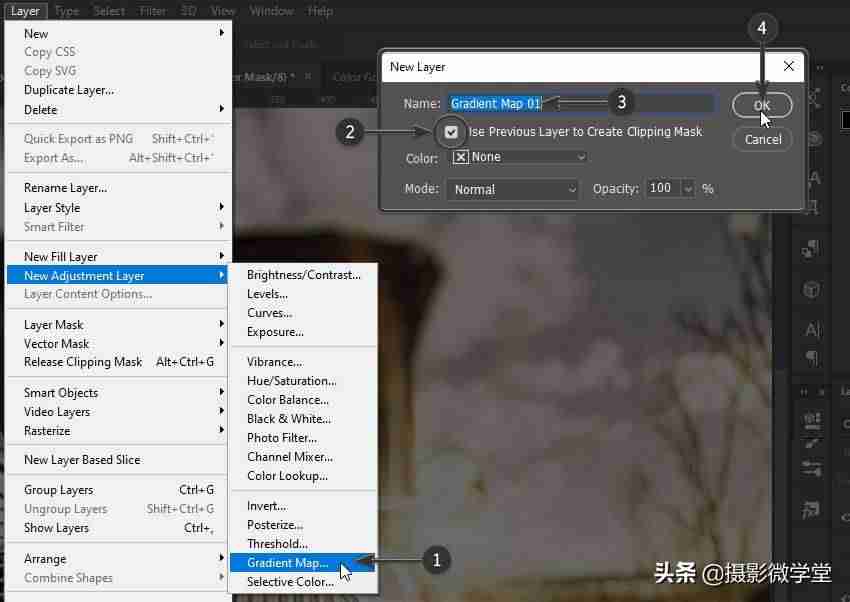This screenshot has height=602, width=850.
Task: Click Duplicate Layer in the Layer menu
Action: (x=117, y=90)
